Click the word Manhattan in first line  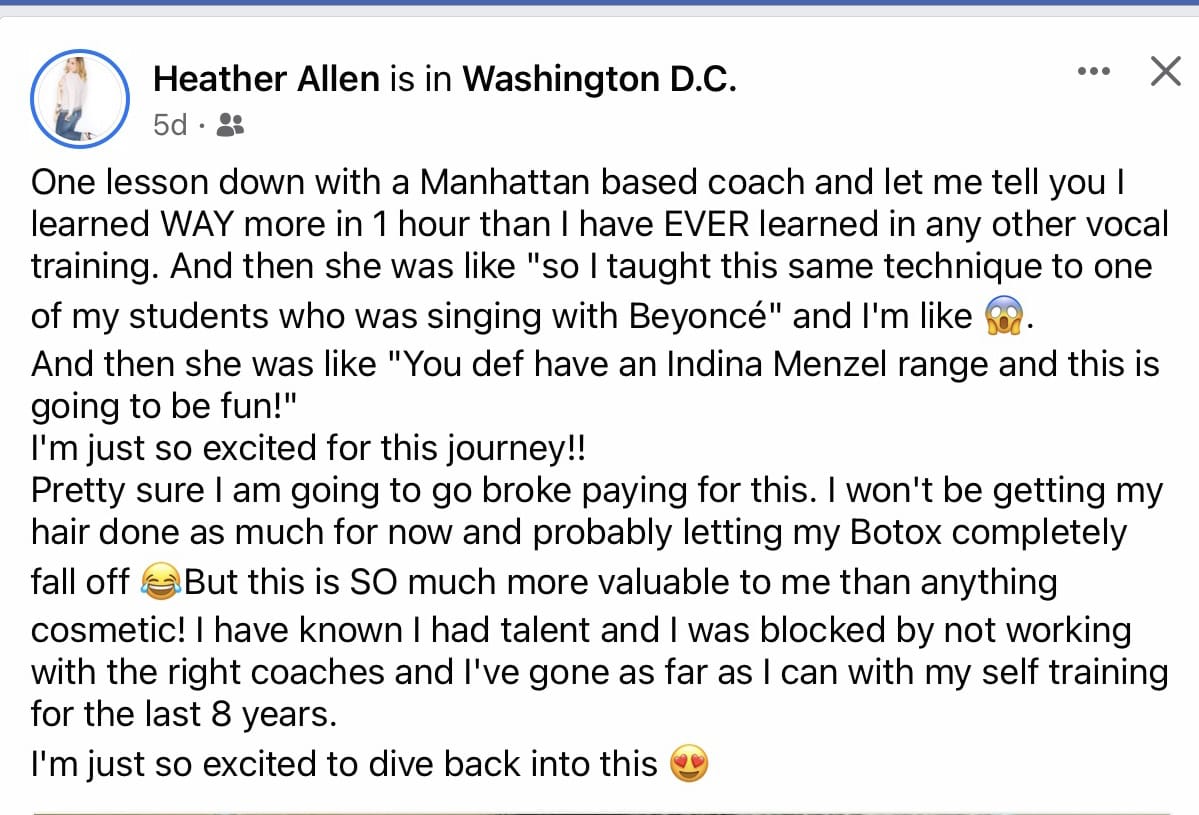505,182
